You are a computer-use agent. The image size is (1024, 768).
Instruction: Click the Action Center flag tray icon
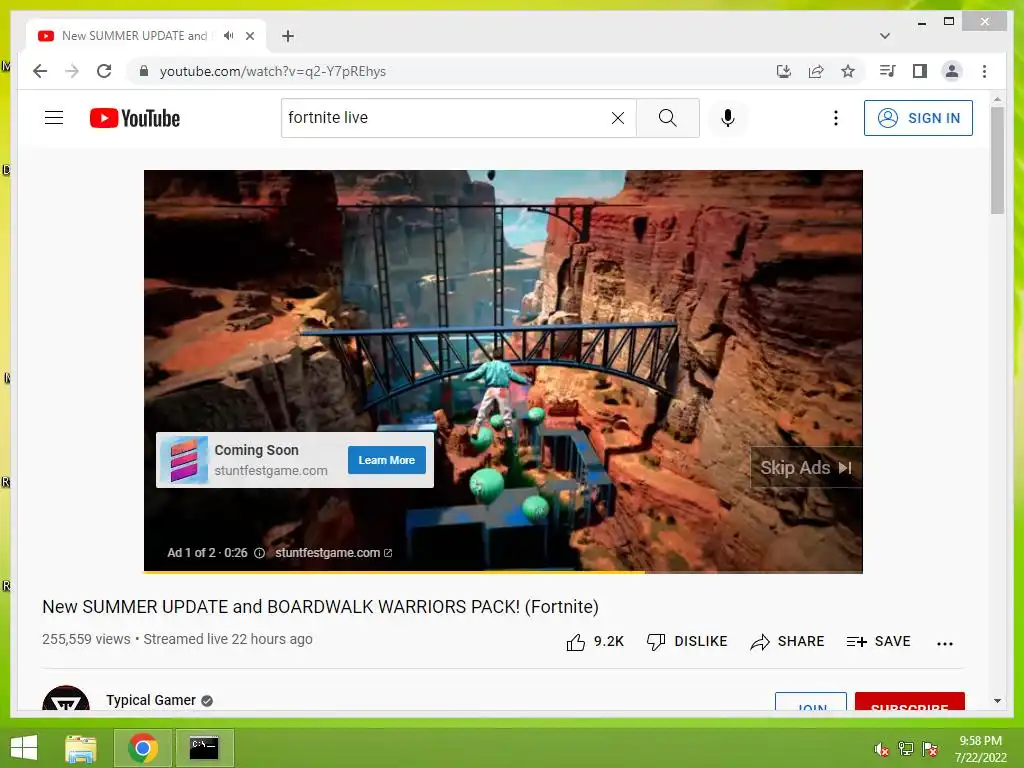coord(930,749)
